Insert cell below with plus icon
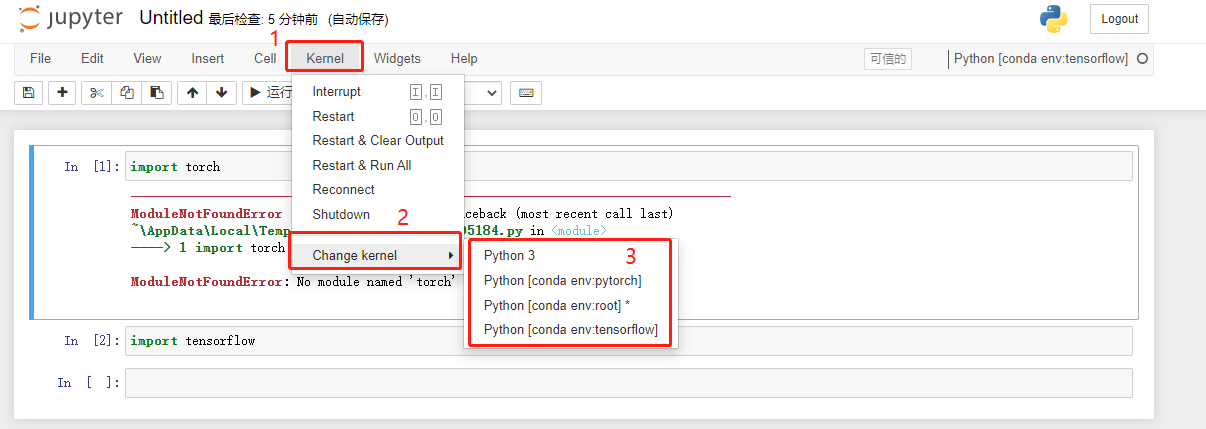 click(x=62, y=93)
